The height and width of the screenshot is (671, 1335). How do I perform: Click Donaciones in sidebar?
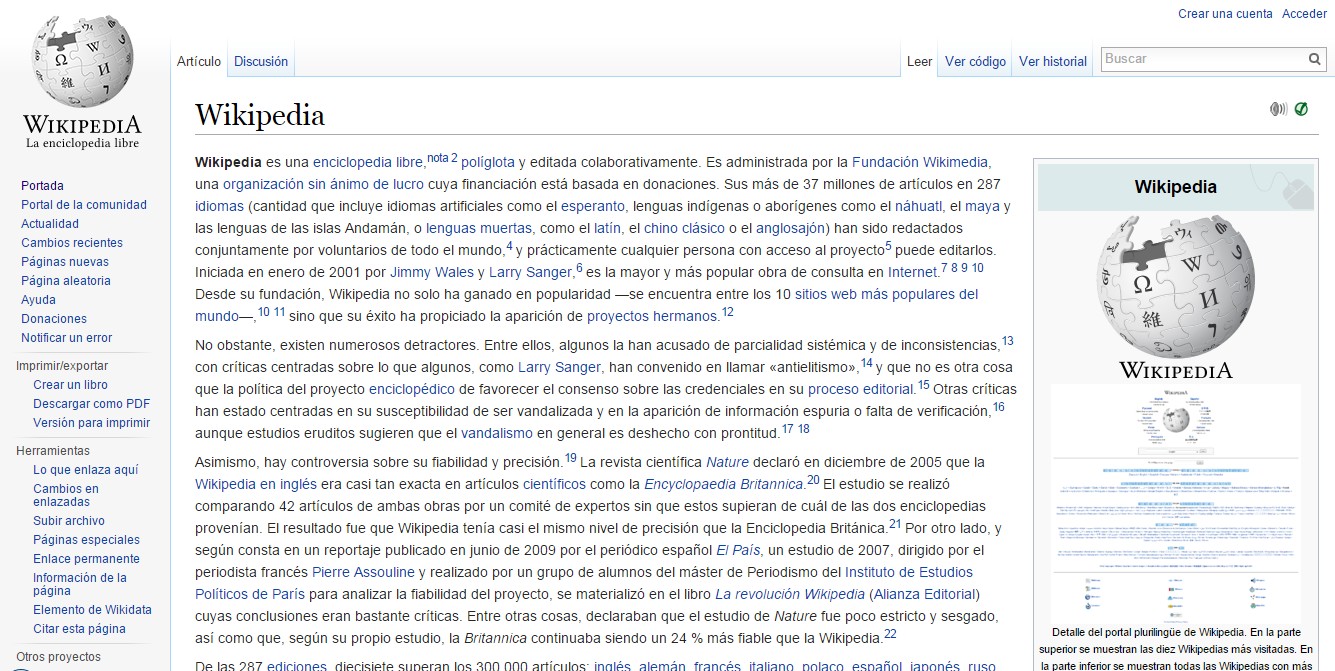54,319
